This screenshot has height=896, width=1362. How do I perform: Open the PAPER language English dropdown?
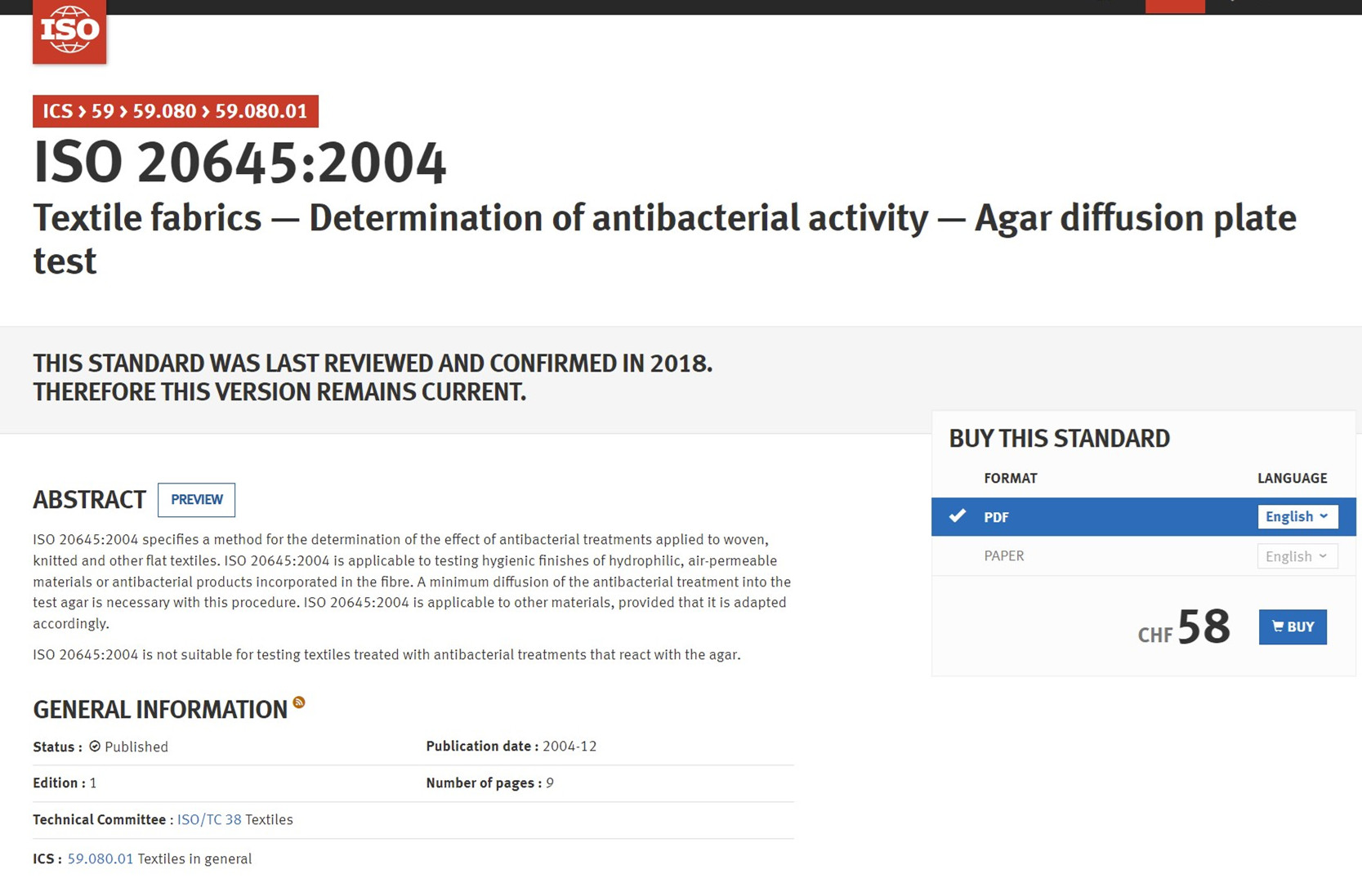coord(1297,556)
